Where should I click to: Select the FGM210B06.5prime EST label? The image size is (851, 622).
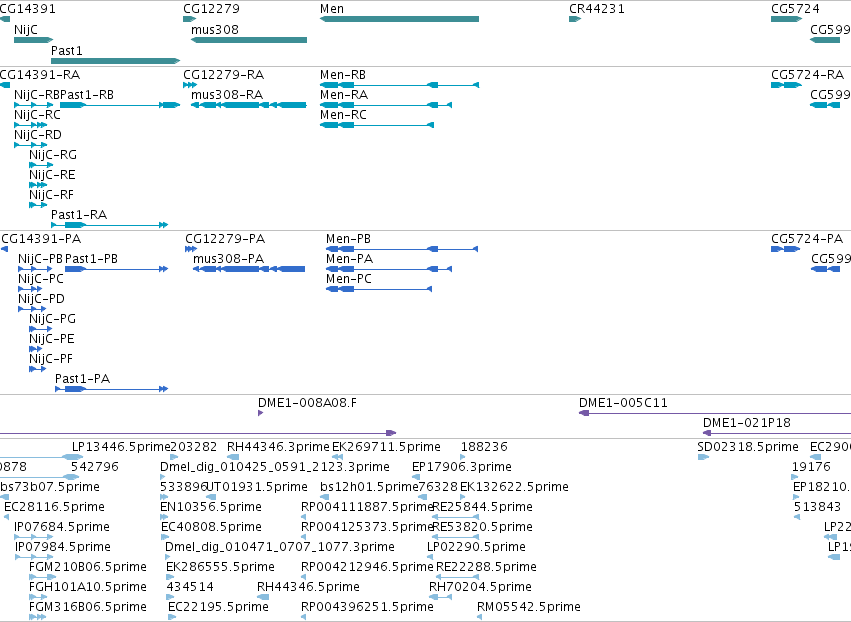pyautogui.click(x=87, y=567)
